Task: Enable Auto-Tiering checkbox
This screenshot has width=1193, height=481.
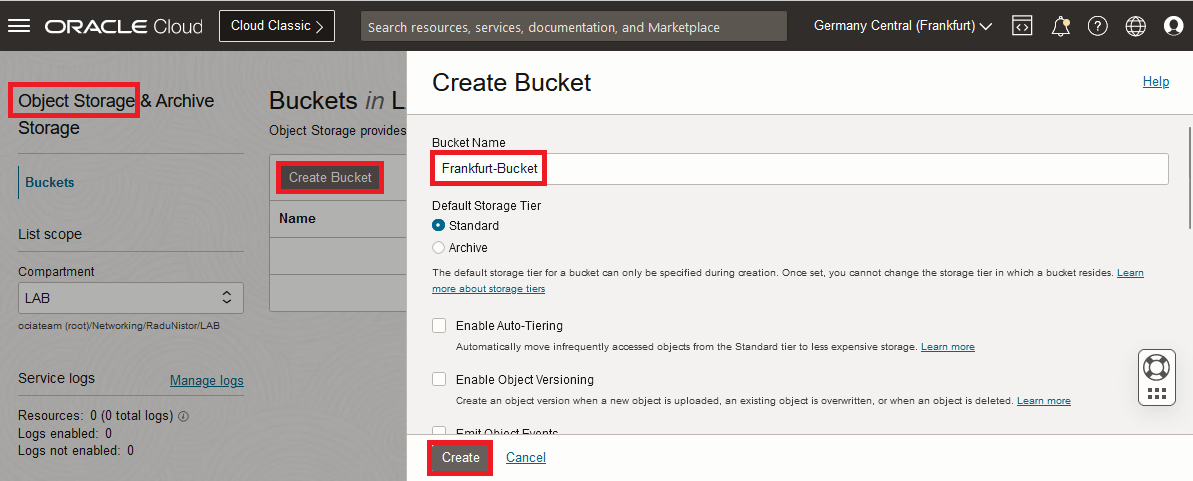Action: [x=439, y=325]
